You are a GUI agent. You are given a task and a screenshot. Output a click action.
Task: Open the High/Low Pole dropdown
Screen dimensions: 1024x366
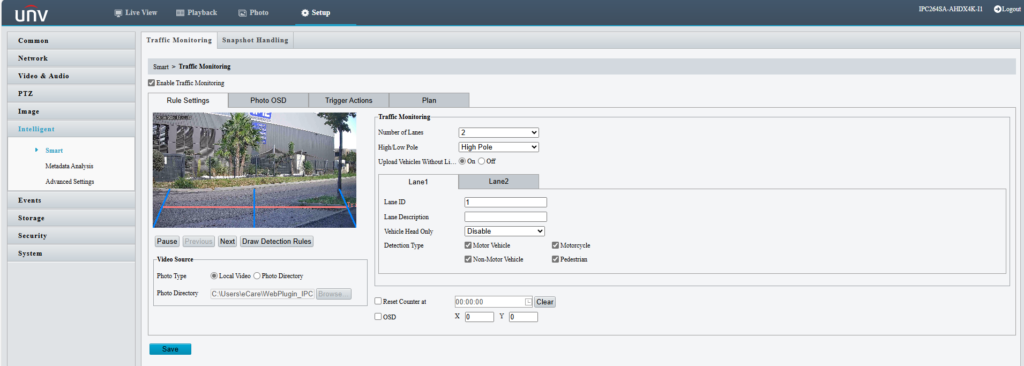coord(499,147)
